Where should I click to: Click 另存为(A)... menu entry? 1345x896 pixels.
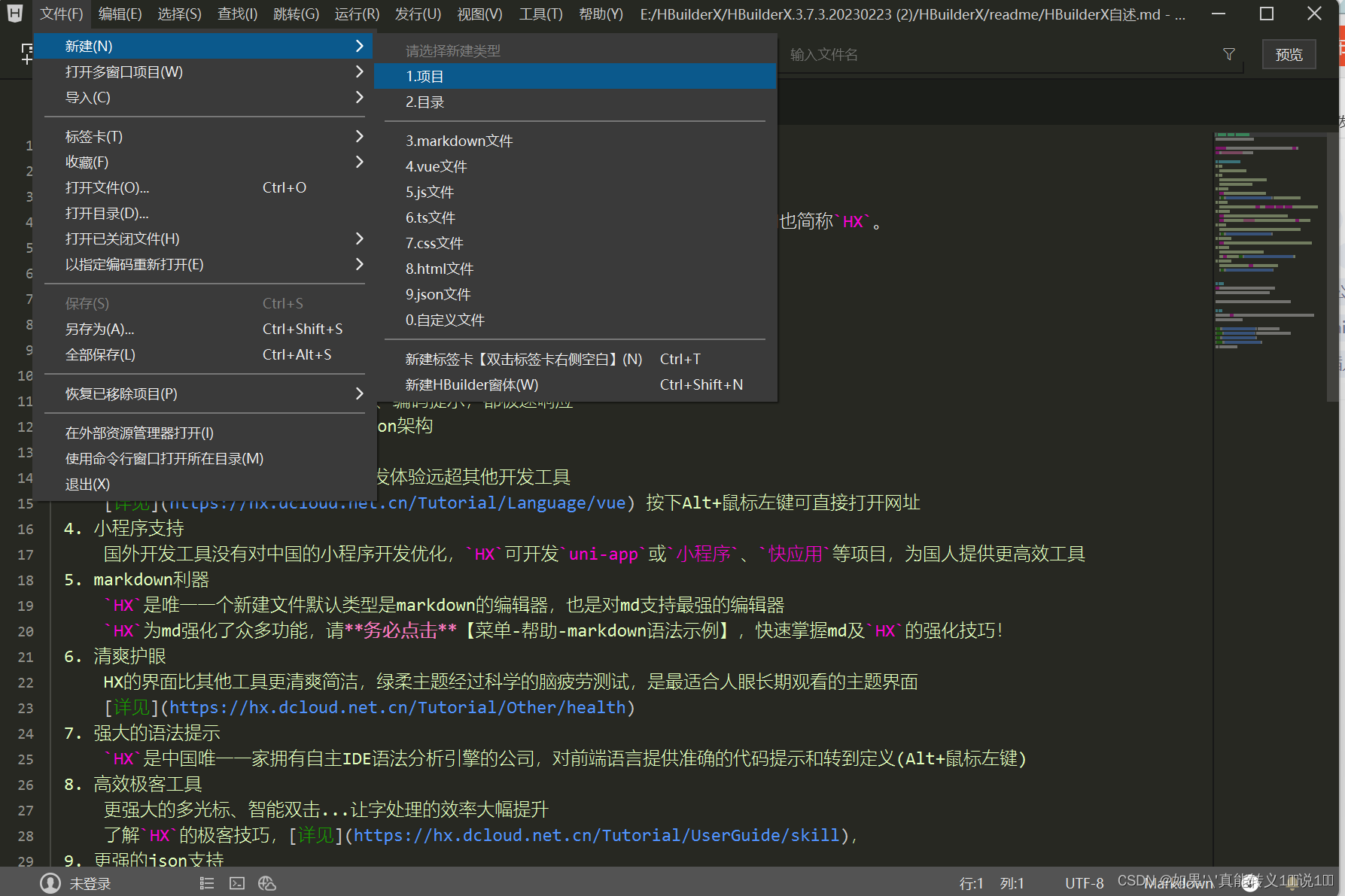(x=205, y=329)
